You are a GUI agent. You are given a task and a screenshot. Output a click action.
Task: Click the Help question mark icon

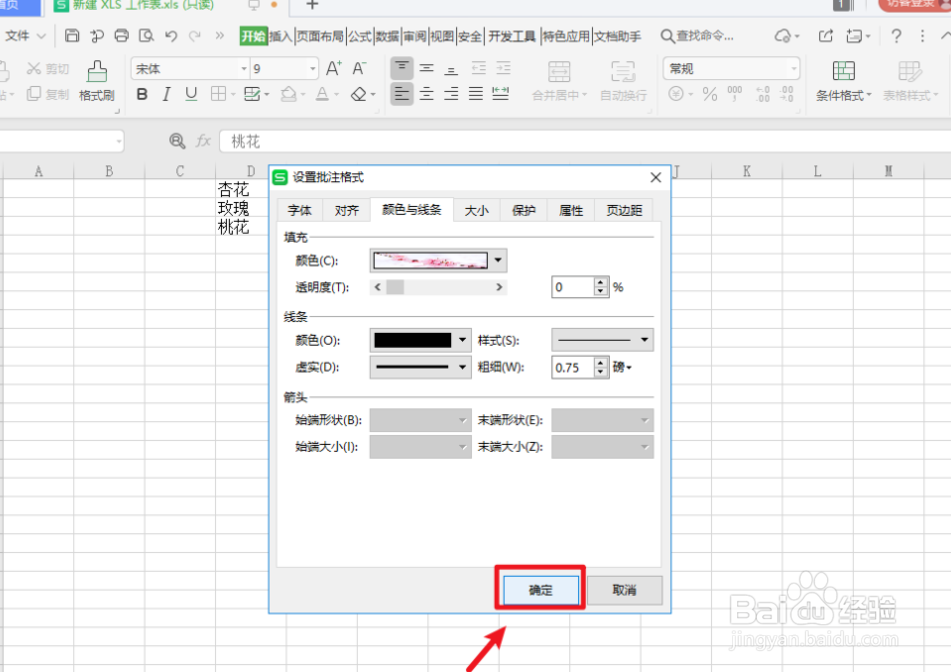896,36
